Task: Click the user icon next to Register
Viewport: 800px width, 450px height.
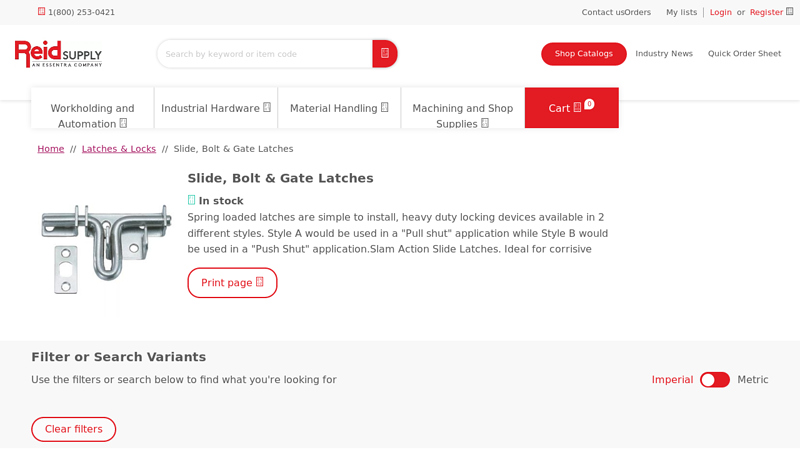Action: (x=790, y=12)
